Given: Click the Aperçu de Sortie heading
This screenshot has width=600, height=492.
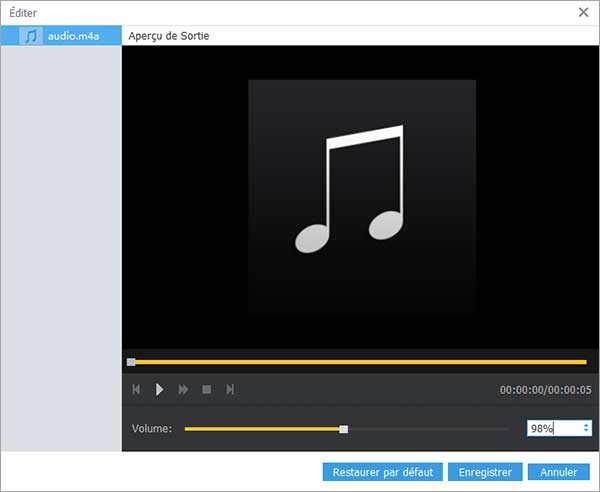Looking at the screenshot, I should [169, 36].
